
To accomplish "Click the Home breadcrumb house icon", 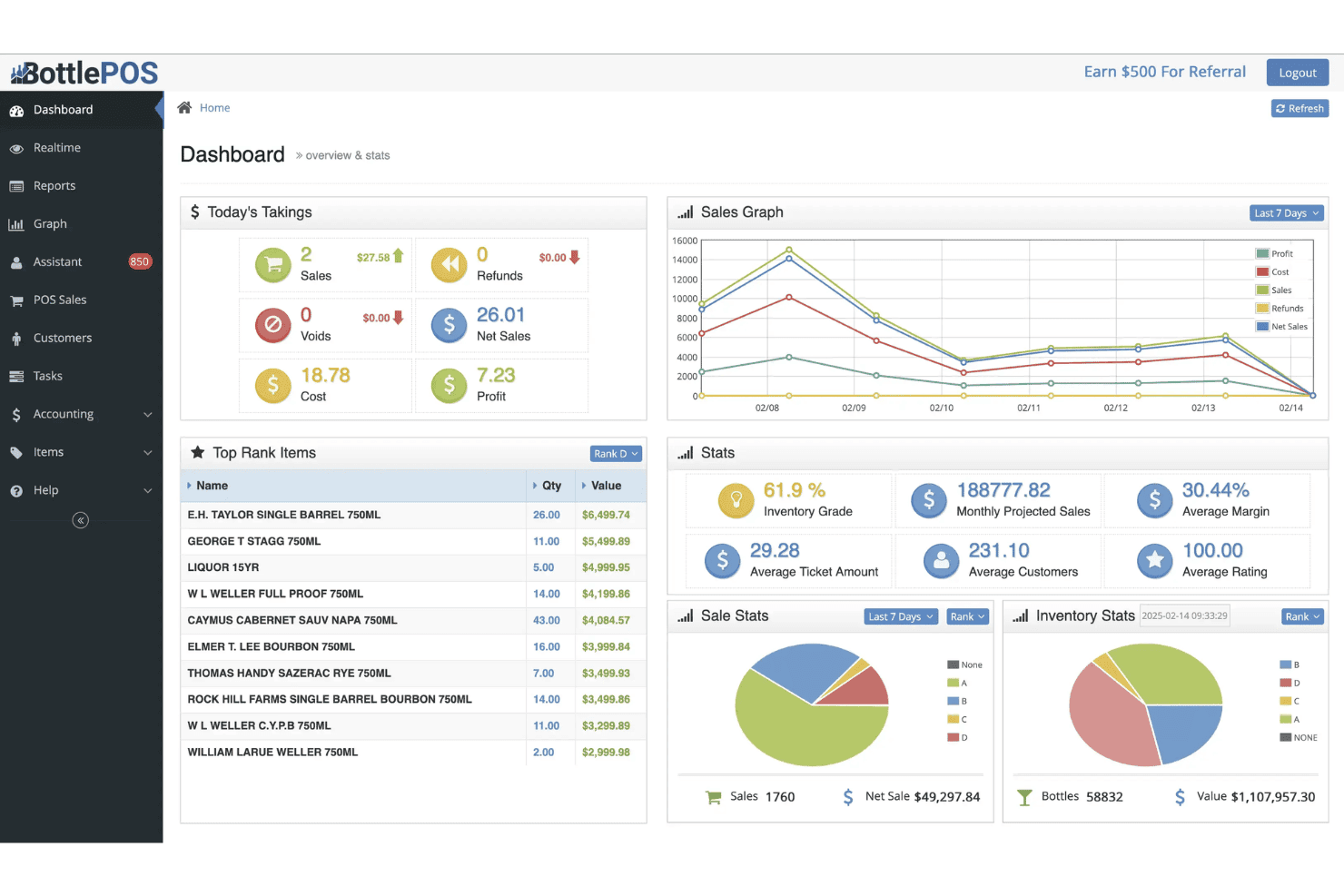I will pyautogui.click(x=184, y=108).
